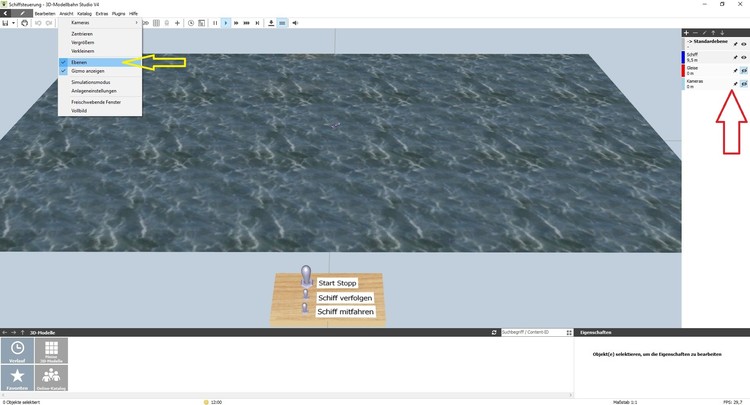
Task: Click the pencil edit mode icon
Action: (22, 13)
